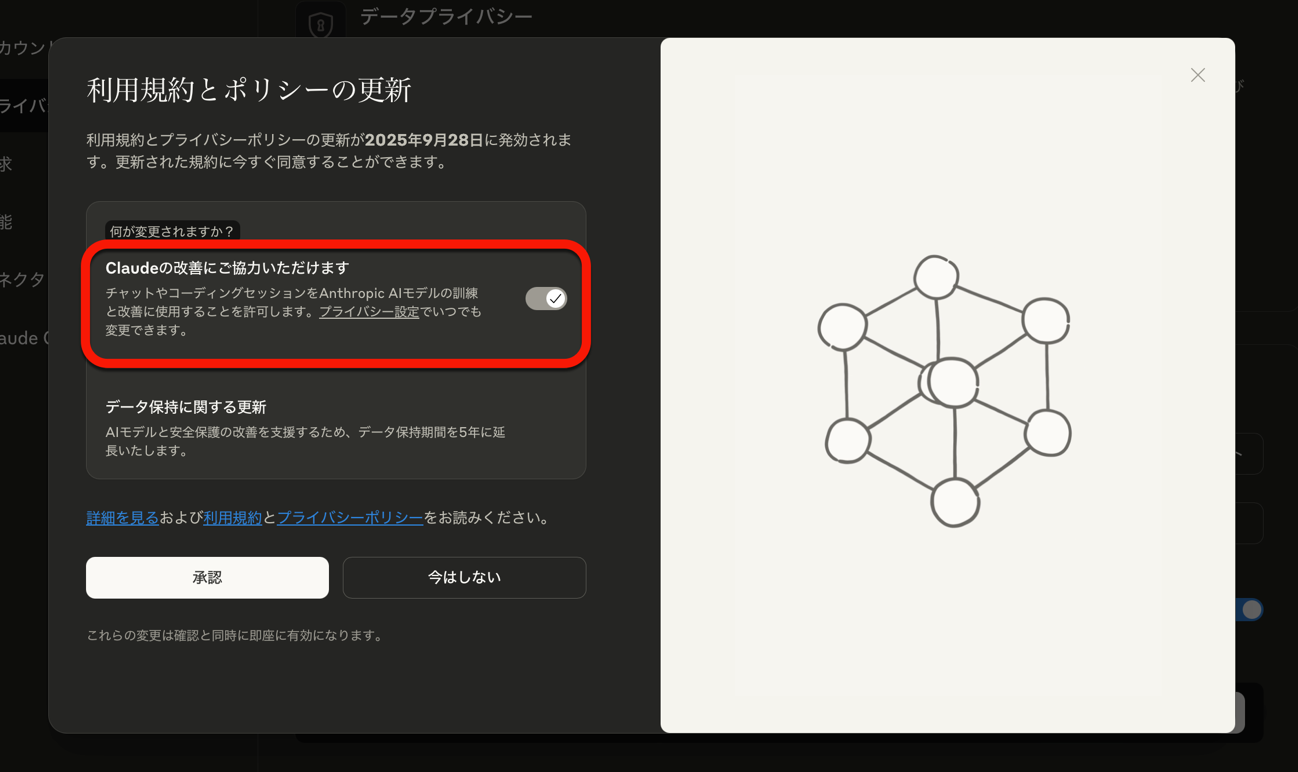Select the プライバシー sidebar item
The height and width of the screenshot is (772, 1298).
[x=22, y=106]
